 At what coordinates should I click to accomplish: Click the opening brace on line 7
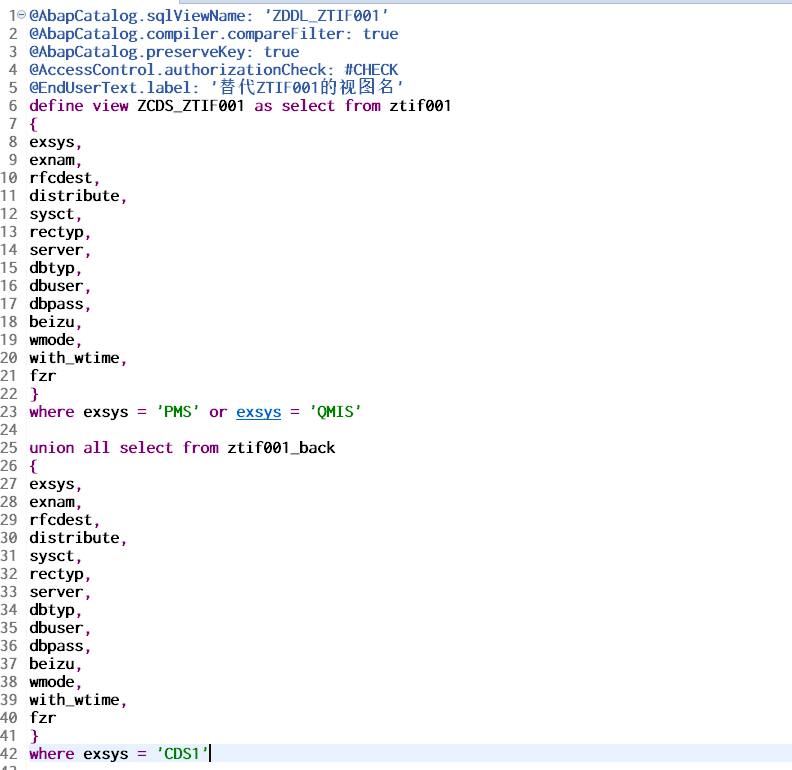(x=33, y=124)
